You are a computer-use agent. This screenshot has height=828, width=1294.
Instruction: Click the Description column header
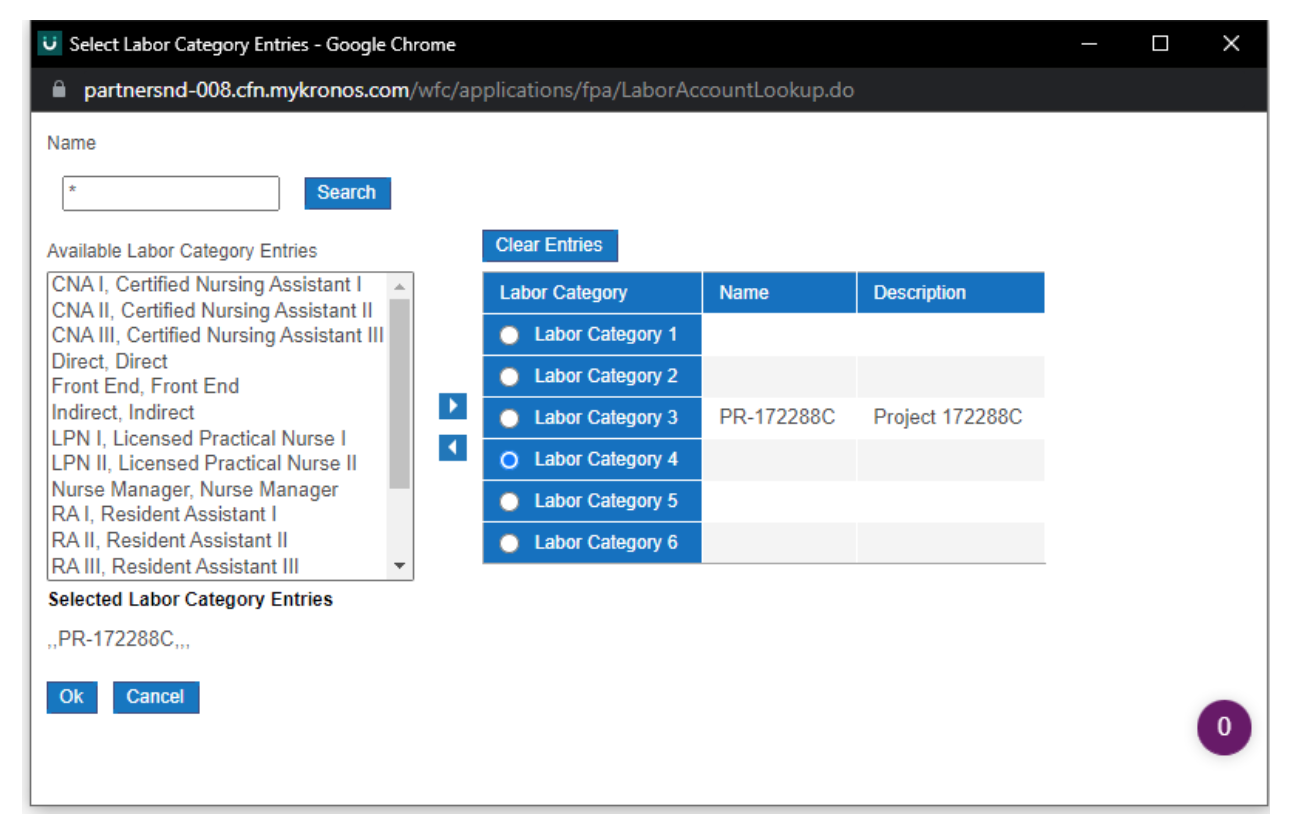pos(919,292)
